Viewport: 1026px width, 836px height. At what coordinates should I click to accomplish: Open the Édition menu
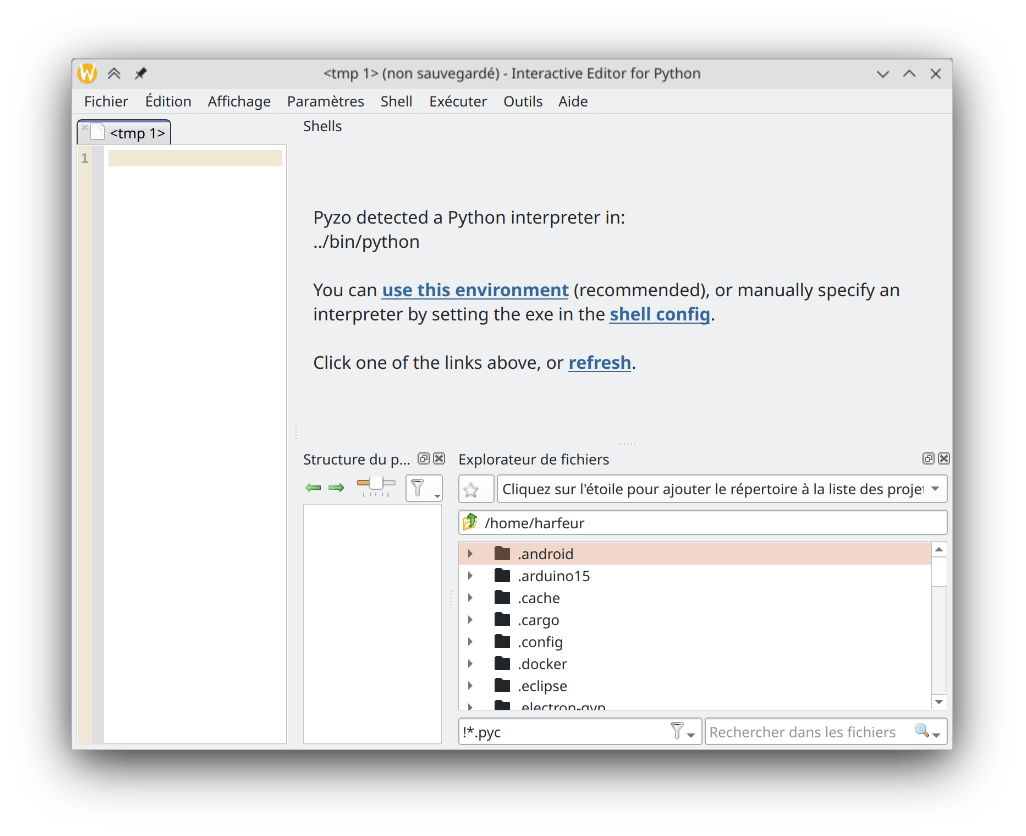click(x=168, y=101)
